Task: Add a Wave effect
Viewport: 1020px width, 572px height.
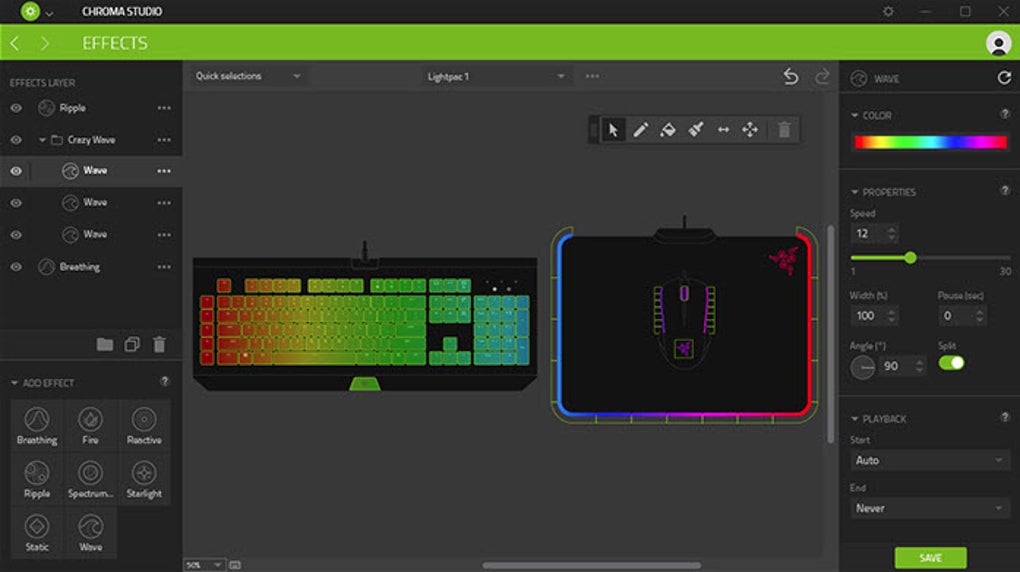Action: 90,532
